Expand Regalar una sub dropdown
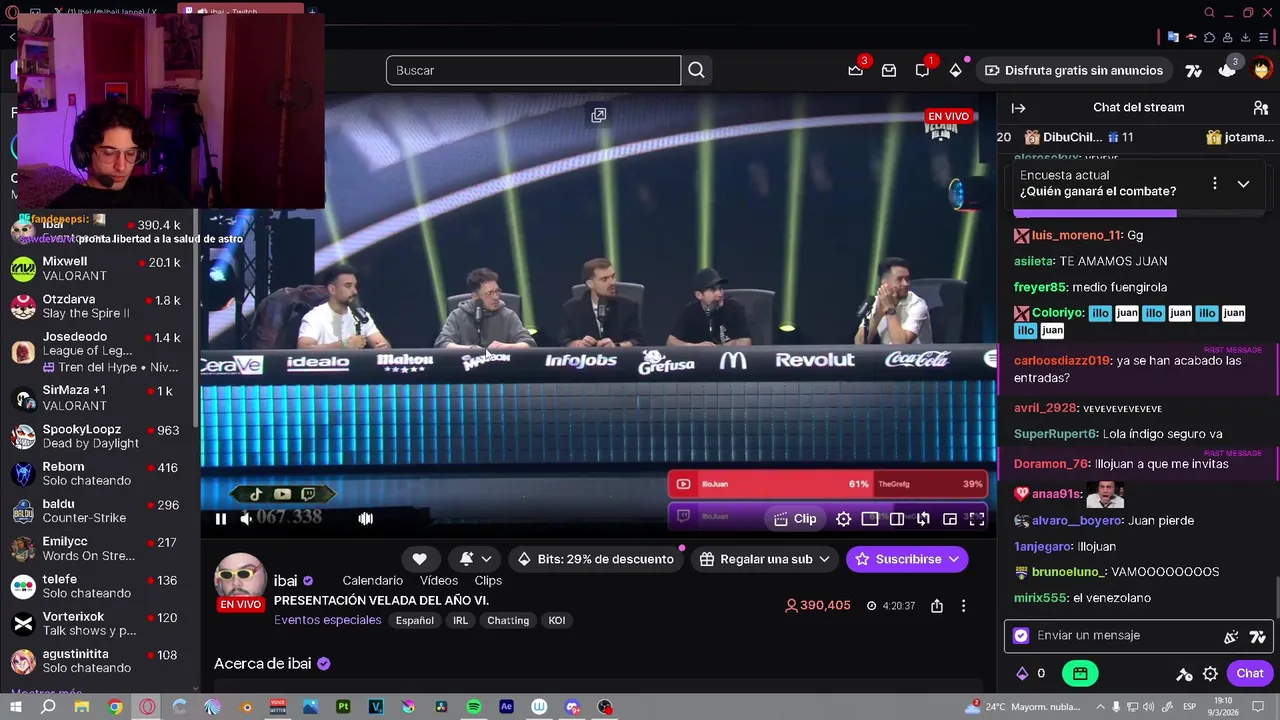This screenshot has height=720, width=1280. pyautogui.click(x=825, y=559)
